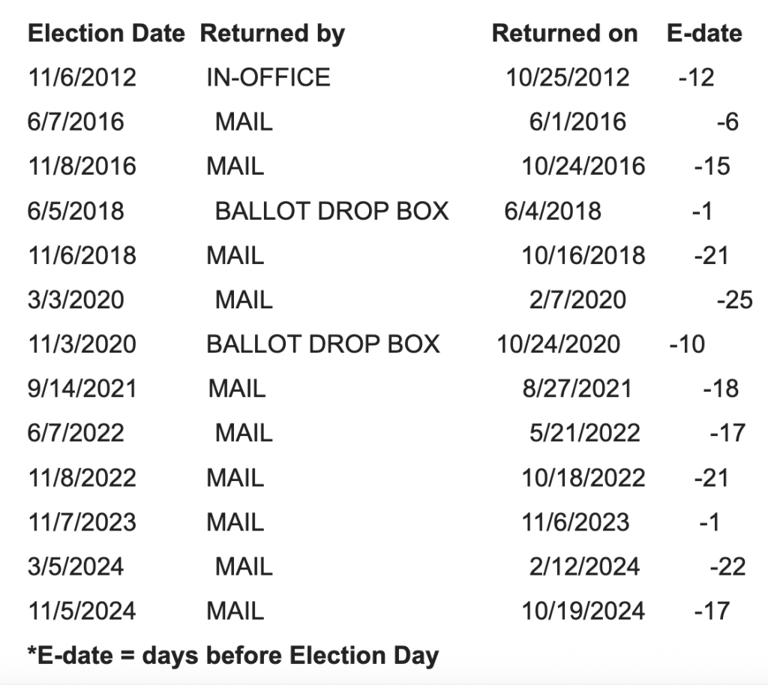
Task: Click the Returned by column header
Action: [272, 33]
